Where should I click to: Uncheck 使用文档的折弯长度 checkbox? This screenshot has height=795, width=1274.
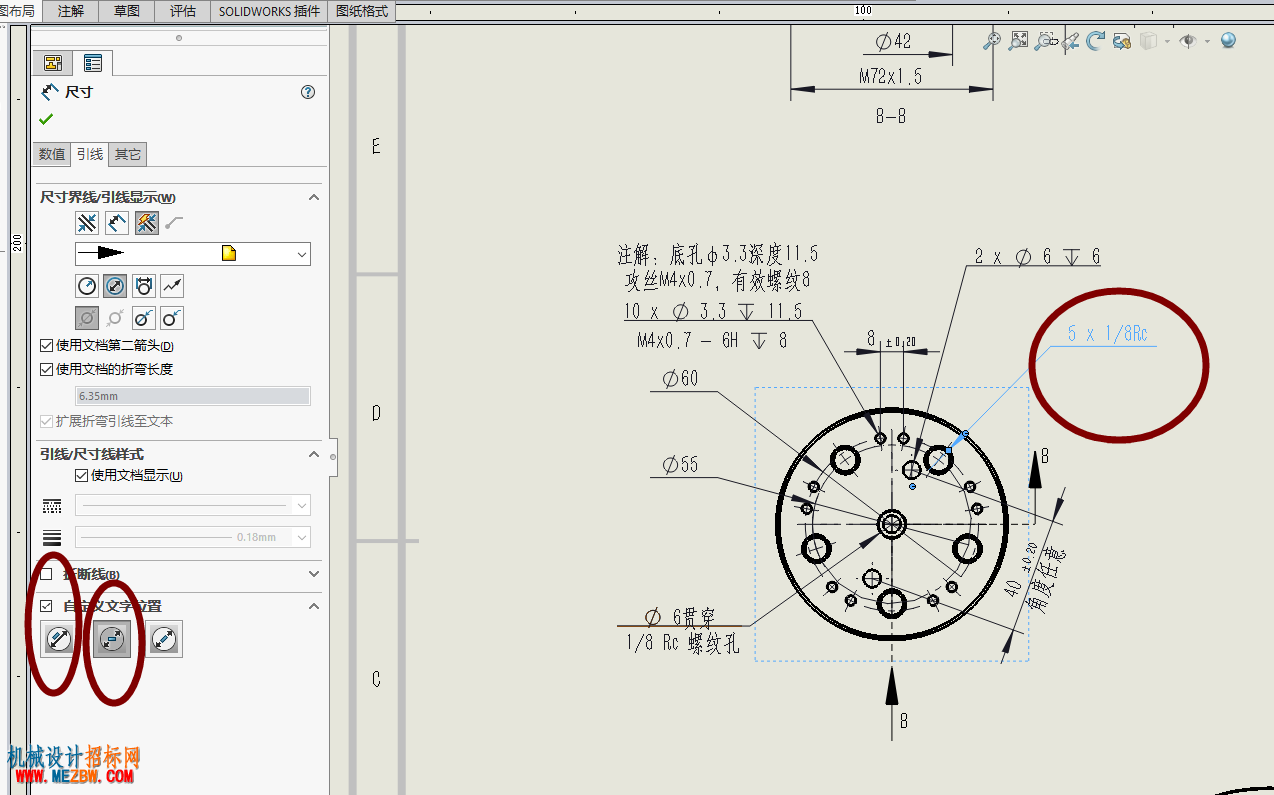coord(46,369)
